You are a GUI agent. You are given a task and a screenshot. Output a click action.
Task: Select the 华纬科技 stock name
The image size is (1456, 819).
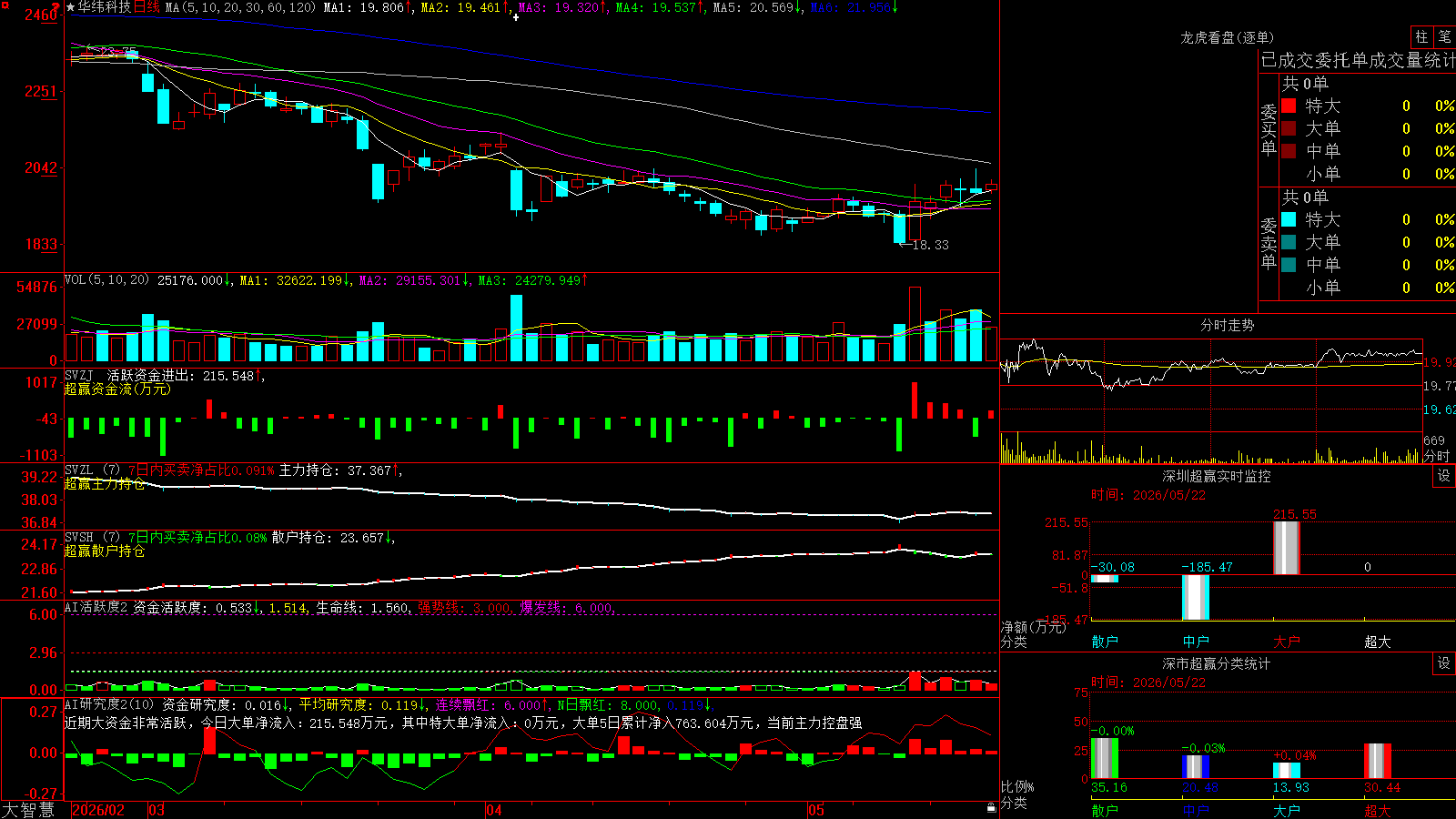tap(104, 7)
